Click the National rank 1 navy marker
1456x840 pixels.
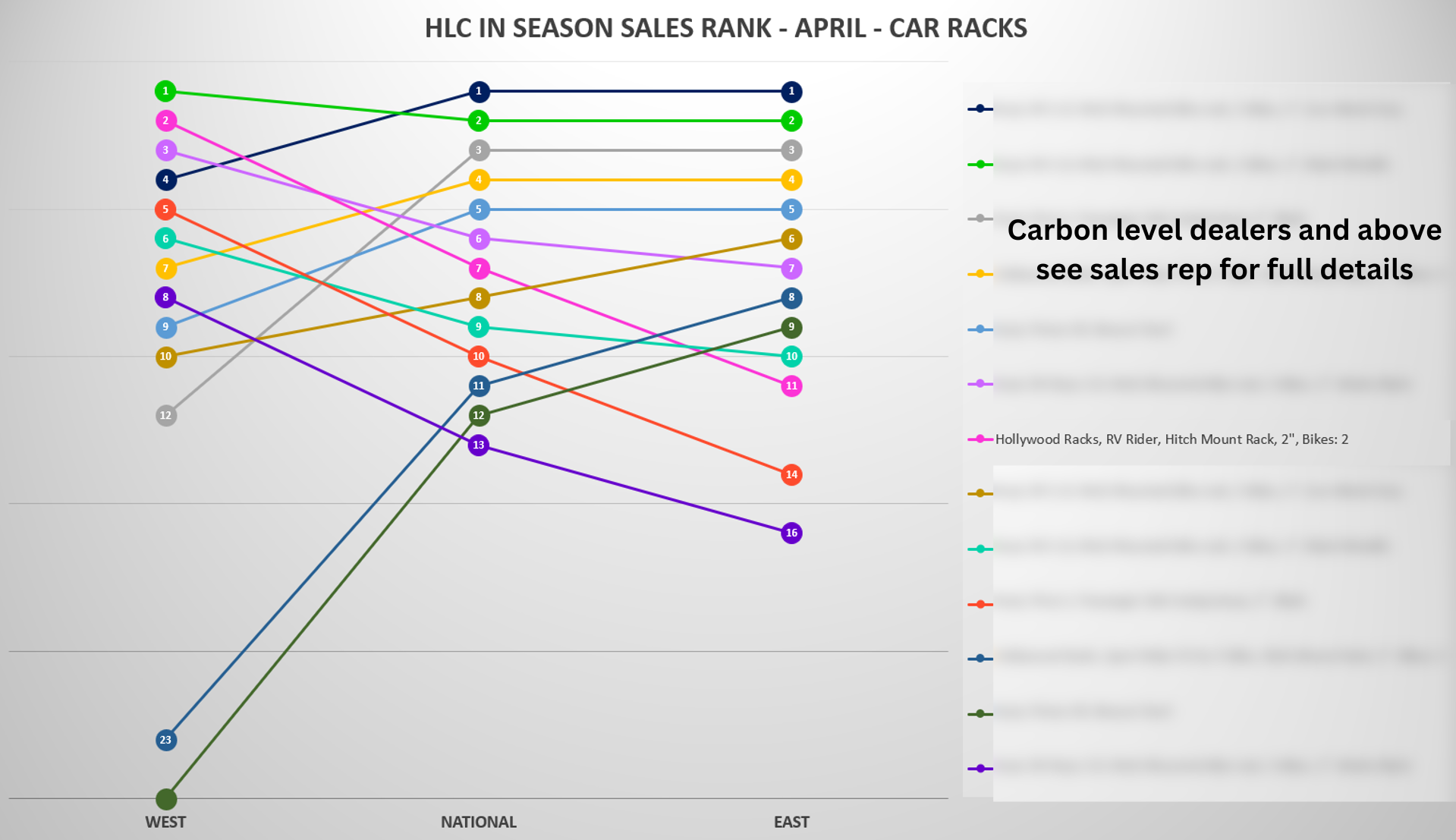pyautogui.click(x=479, y=91)
